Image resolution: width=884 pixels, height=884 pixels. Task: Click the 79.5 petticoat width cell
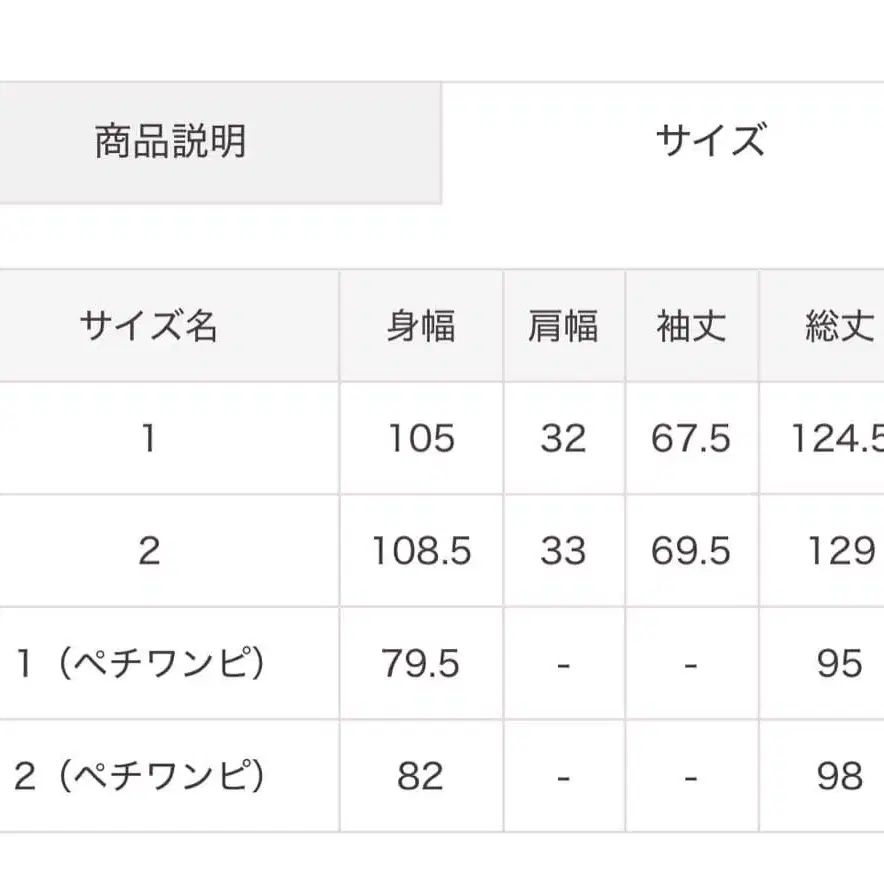(421, 663)
